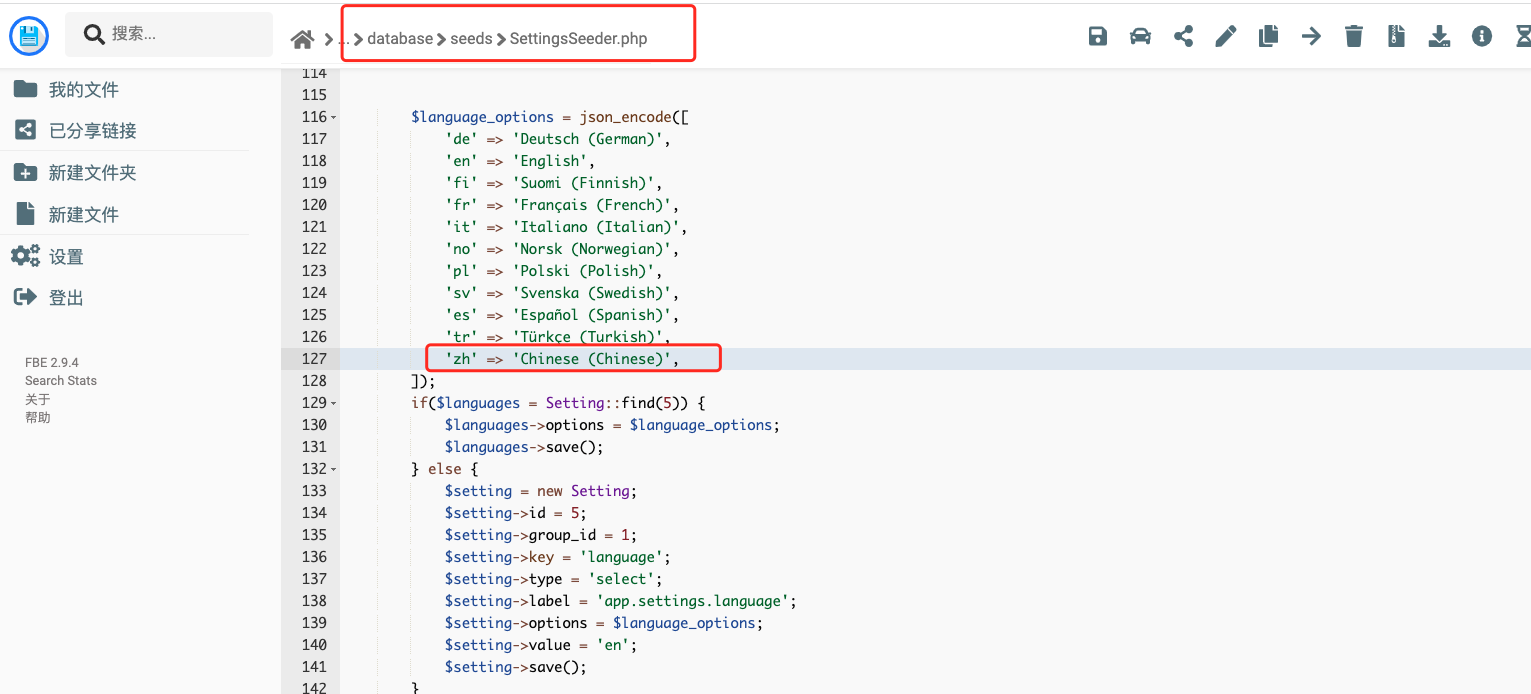The height and width of the screenshot is (694, 1531).
Task: Click the 'no' => 'Norsk (Norwegian)' line
Action: pyautogui.click(x=562, y=249)
